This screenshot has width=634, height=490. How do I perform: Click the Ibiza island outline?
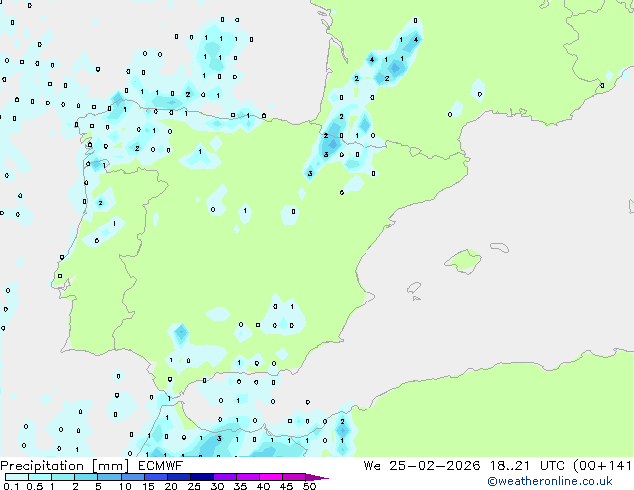[414, 288]
